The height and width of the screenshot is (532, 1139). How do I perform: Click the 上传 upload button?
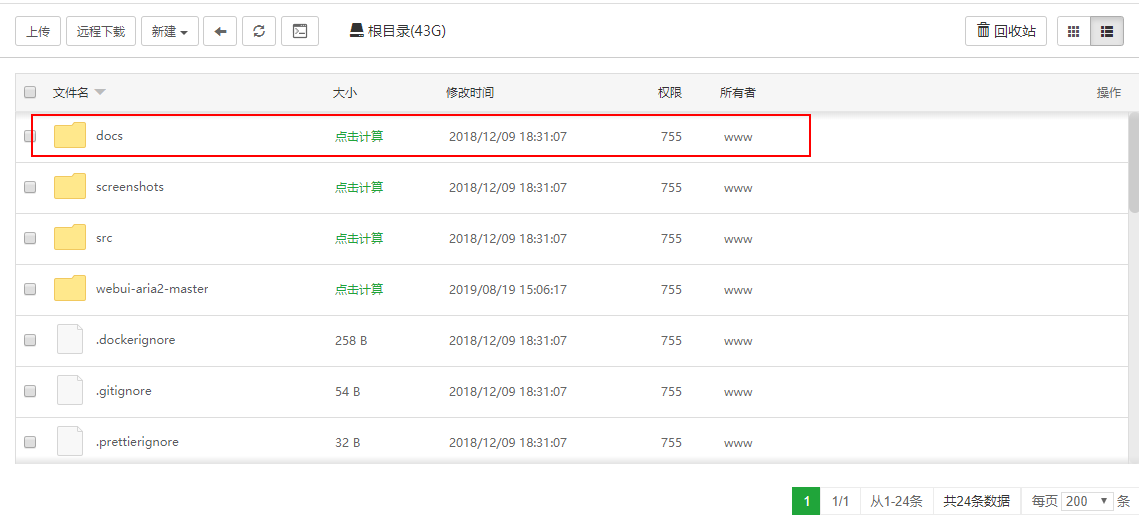point(38,31)
